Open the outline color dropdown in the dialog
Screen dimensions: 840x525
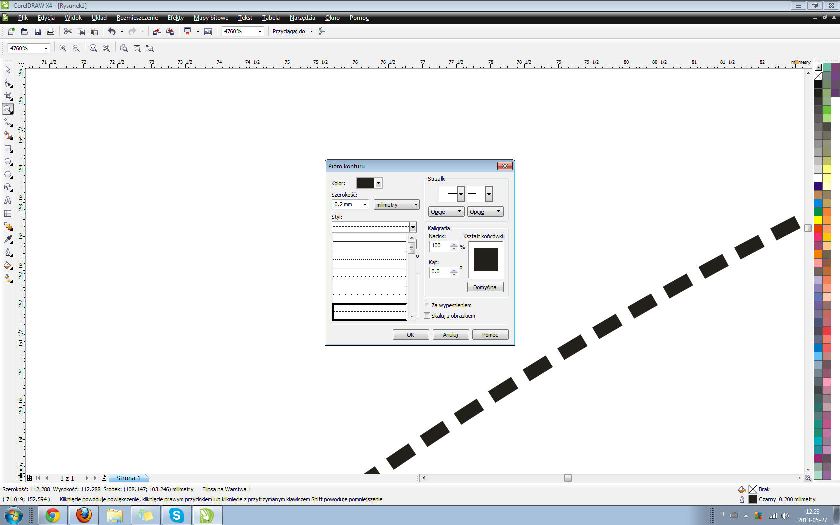pyautogui.click(x=378, y=183)
